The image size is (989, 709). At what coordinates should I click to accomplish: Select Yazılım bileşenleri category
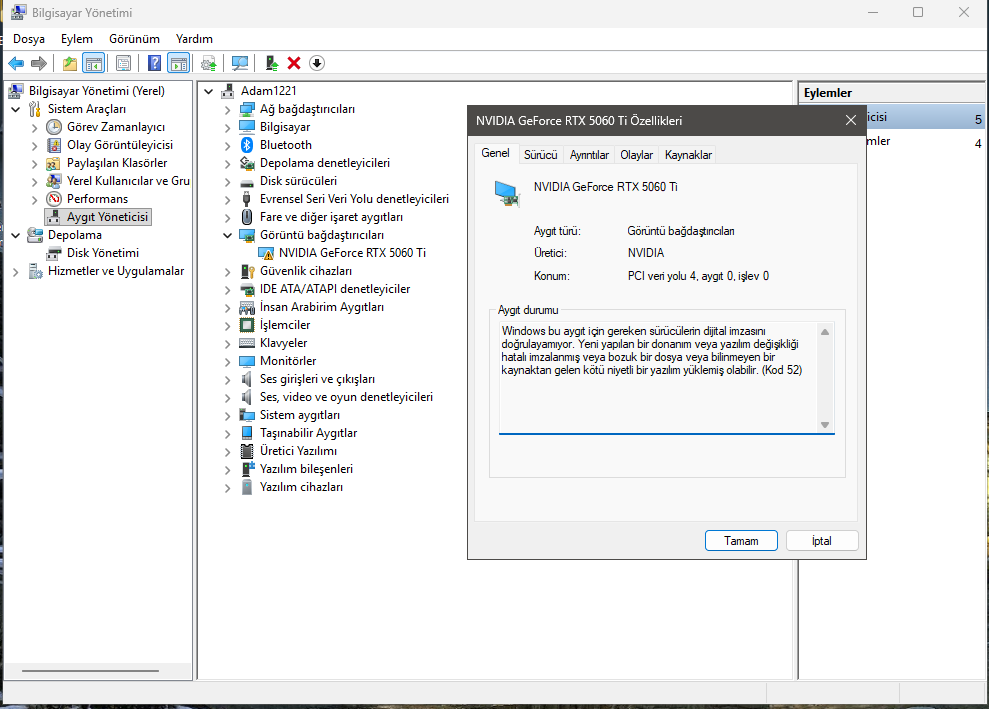[x=307, y=469]
